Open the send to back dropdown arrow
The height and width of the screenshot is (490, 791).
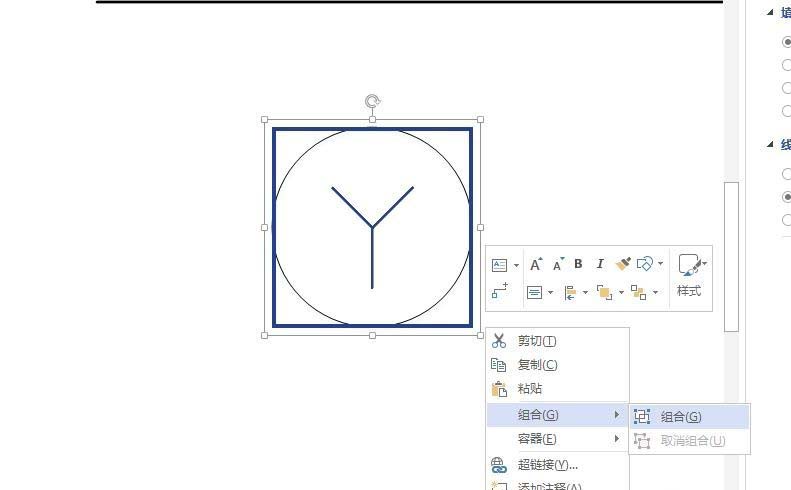tap(655, 292)
